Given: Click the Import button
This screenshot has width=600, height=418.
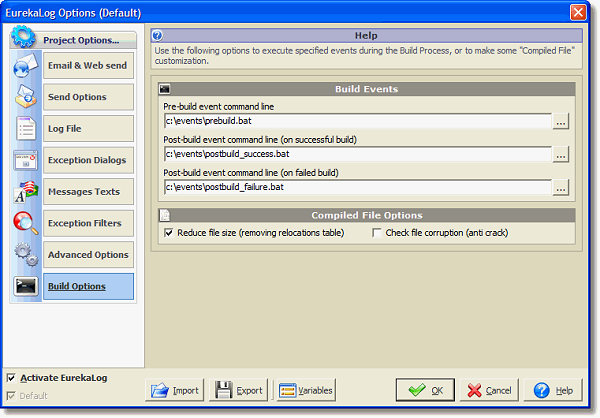Looking at the screenshot, I should tap(174, 390).
